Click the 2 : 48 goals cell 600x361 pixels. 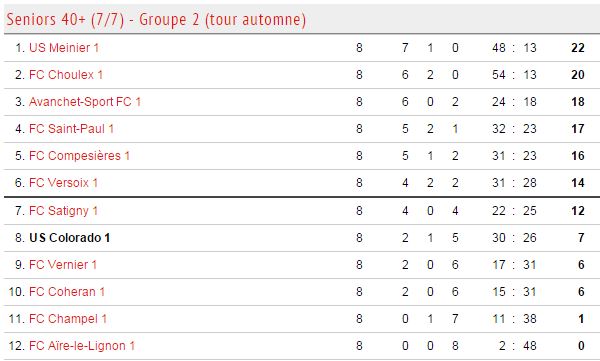pos(517,346)
